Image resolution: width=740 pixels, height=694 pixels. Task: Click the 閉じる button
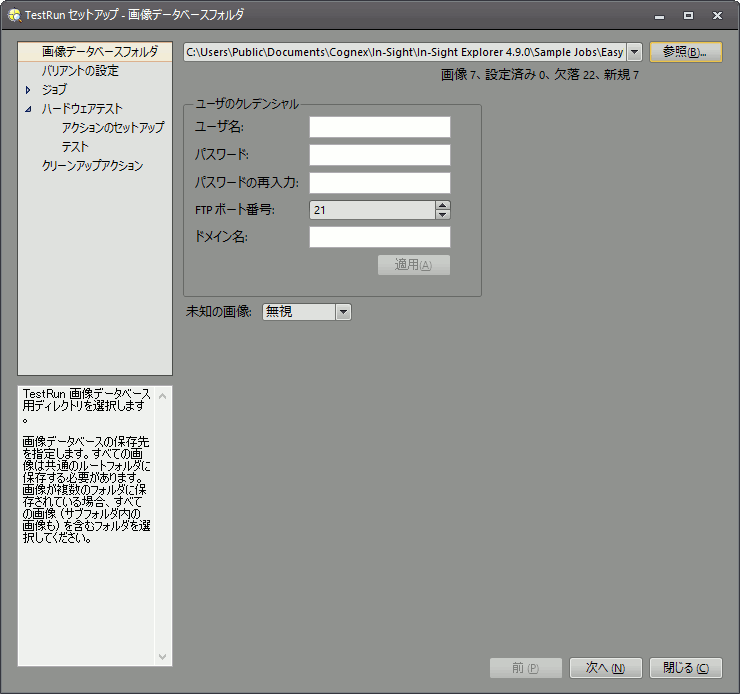point(685,668)
